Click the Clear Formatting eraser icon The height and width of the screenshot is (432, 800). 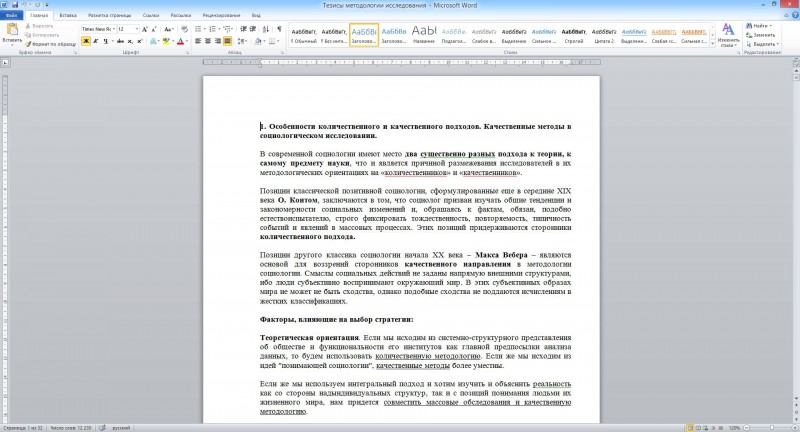tap(184, 29)
